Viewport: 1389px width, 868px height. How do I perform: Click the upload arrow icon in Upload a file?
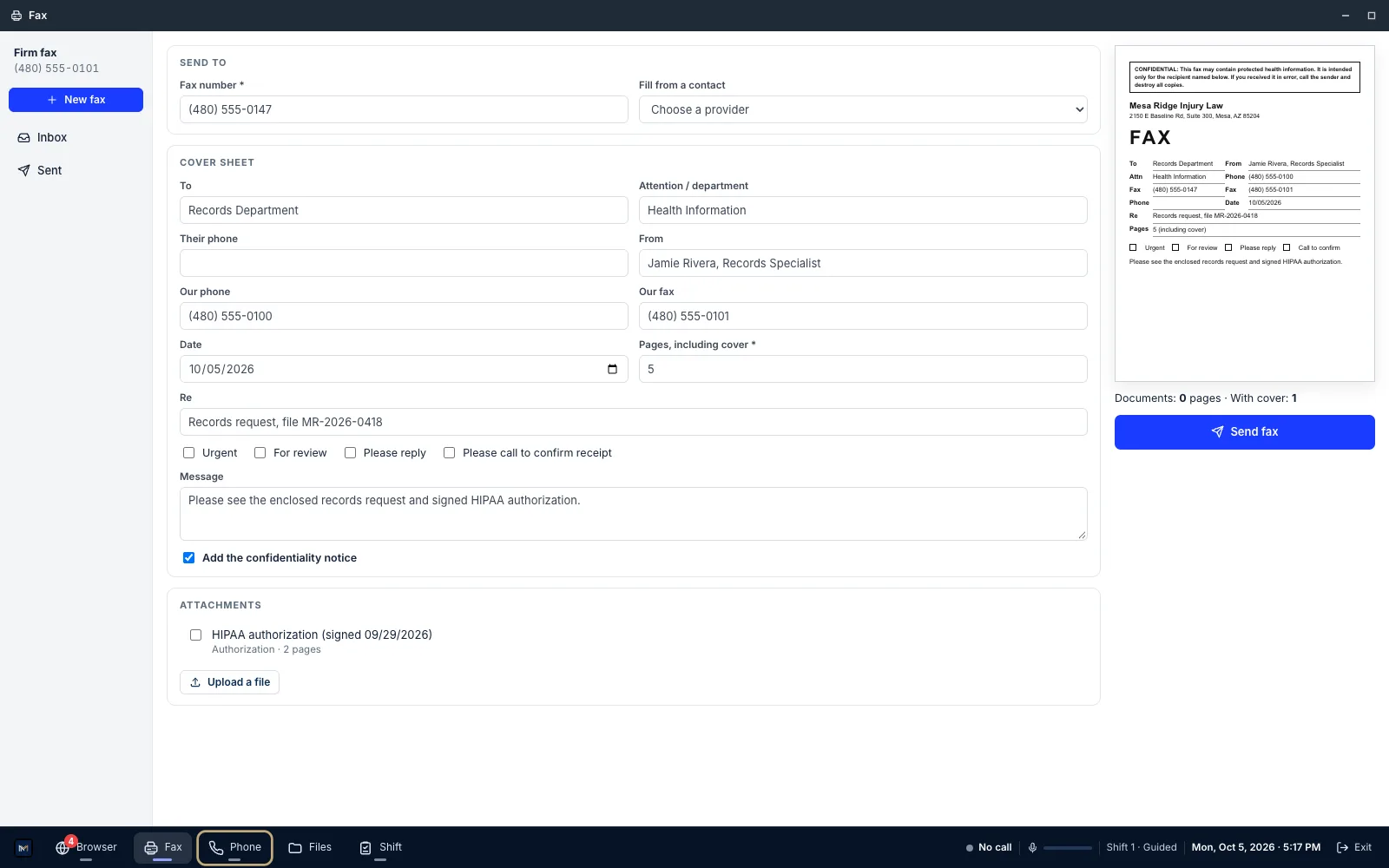click(x=195, y=682)
